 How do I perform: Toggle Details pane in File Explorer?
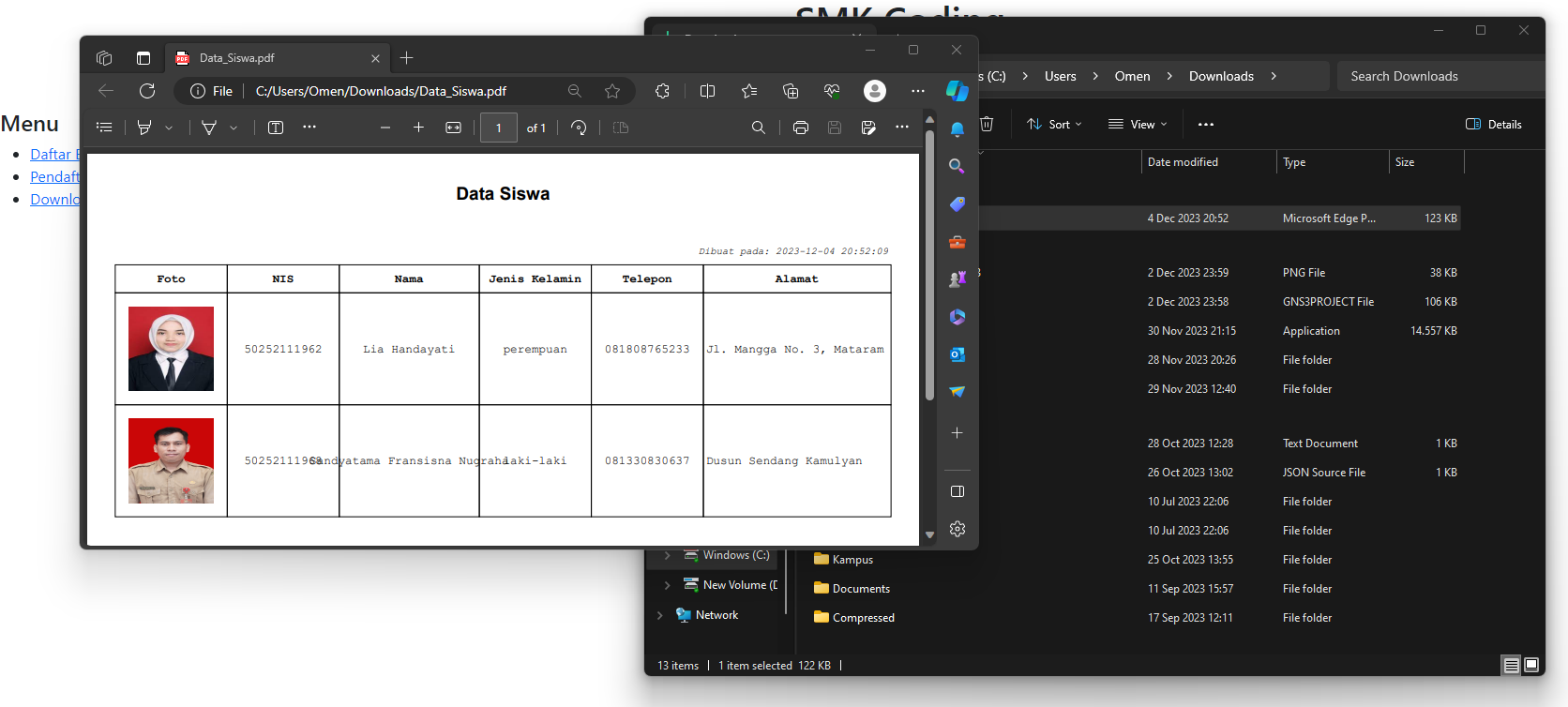(1494, 125)
